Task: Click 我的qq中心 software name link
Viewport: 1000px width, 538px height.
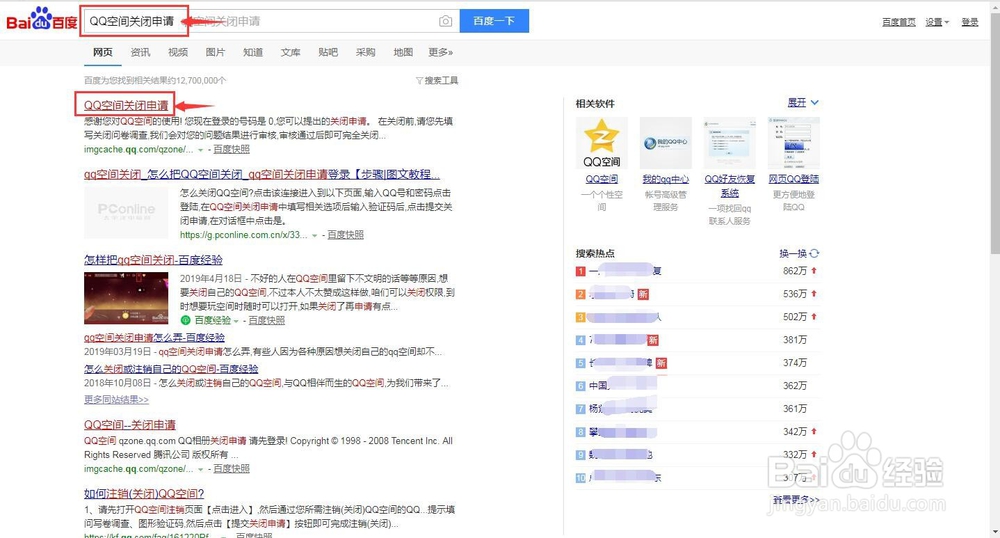Action: pyautogui.click(x=665, y=179)
